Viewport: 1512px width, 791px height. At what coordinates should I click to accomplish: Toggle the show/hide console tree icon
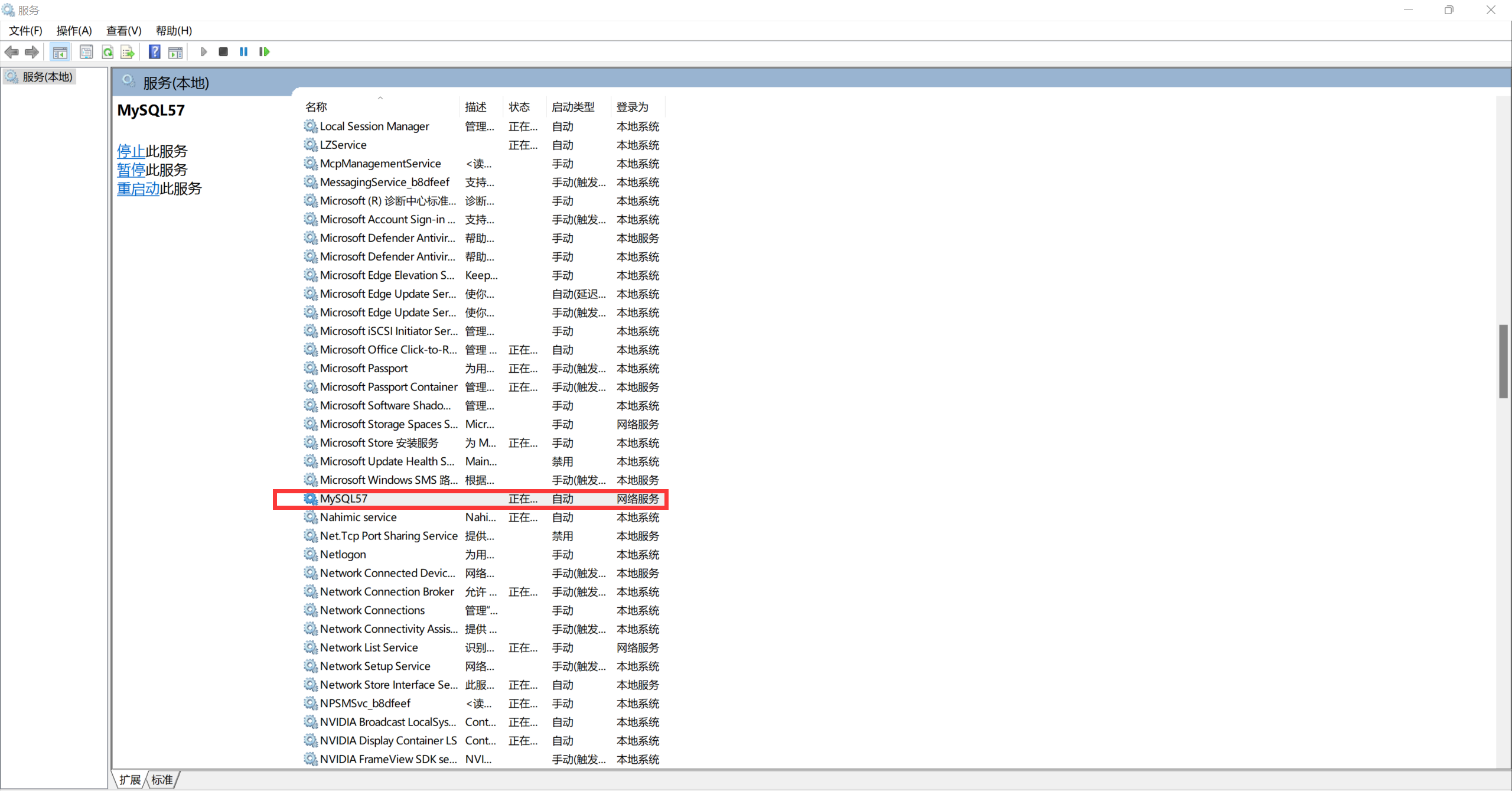[x=60, y=52]
